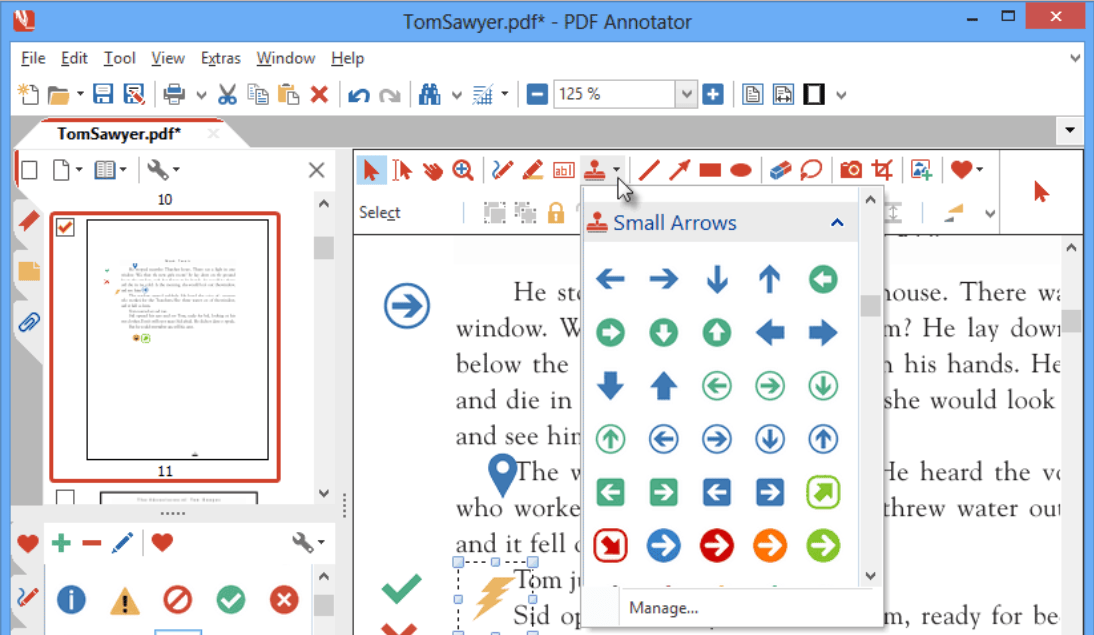Open the attachments paperclip sidebar tab

click(29, 322)
